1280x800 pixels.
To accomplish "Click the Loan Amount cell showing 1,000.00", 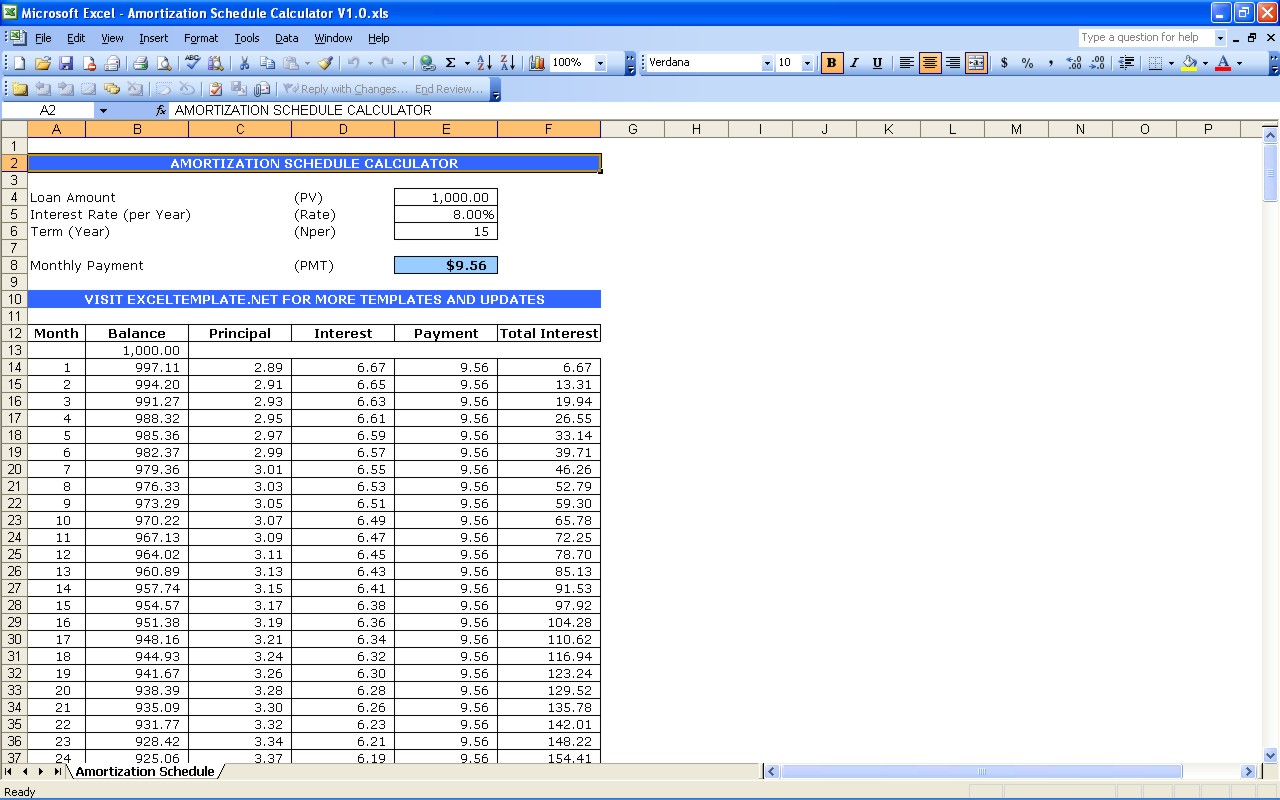I will click(x=446, y=197).
